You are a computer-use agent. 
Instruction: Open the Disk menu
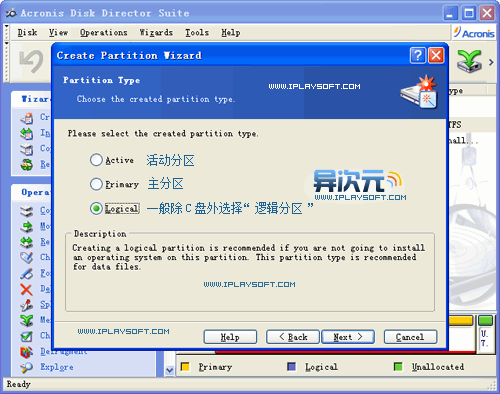(x=27, y=33)
